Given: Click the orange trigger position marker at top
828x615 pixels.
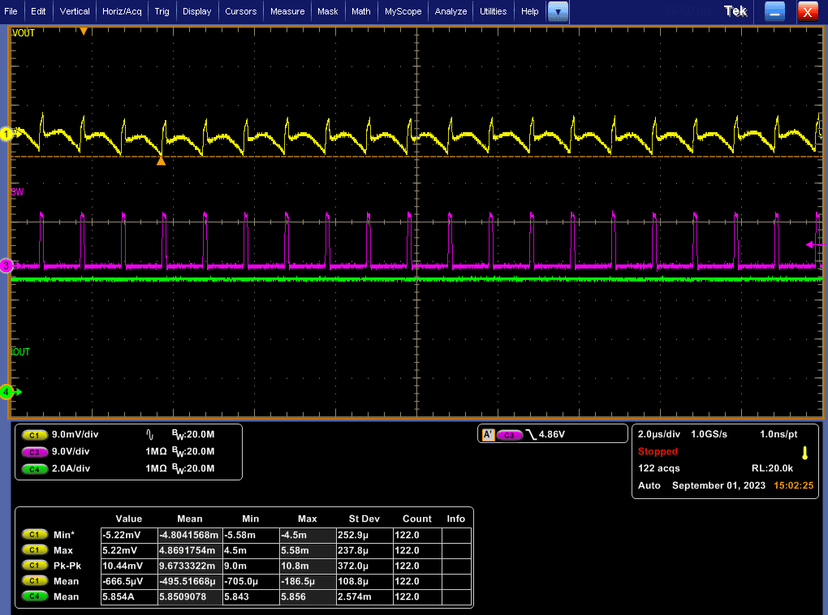Looking at the screenshot, I should [x=84, y=31].
